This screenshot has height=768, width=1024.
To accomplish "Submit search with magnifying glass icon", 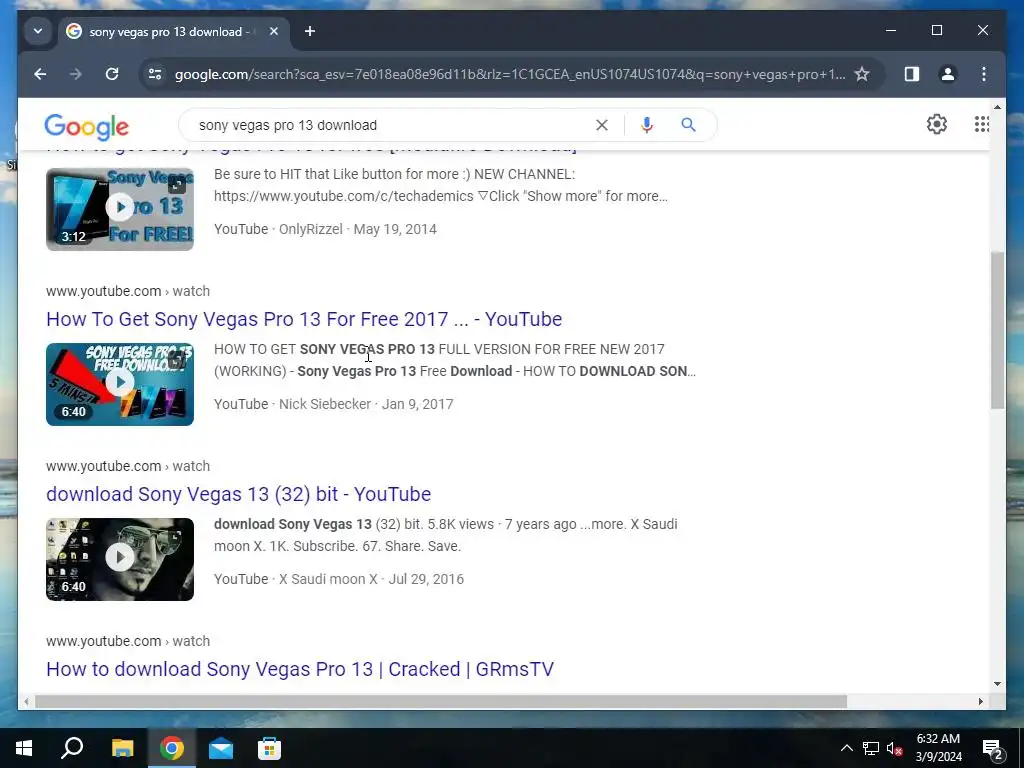I will point(688,125).
